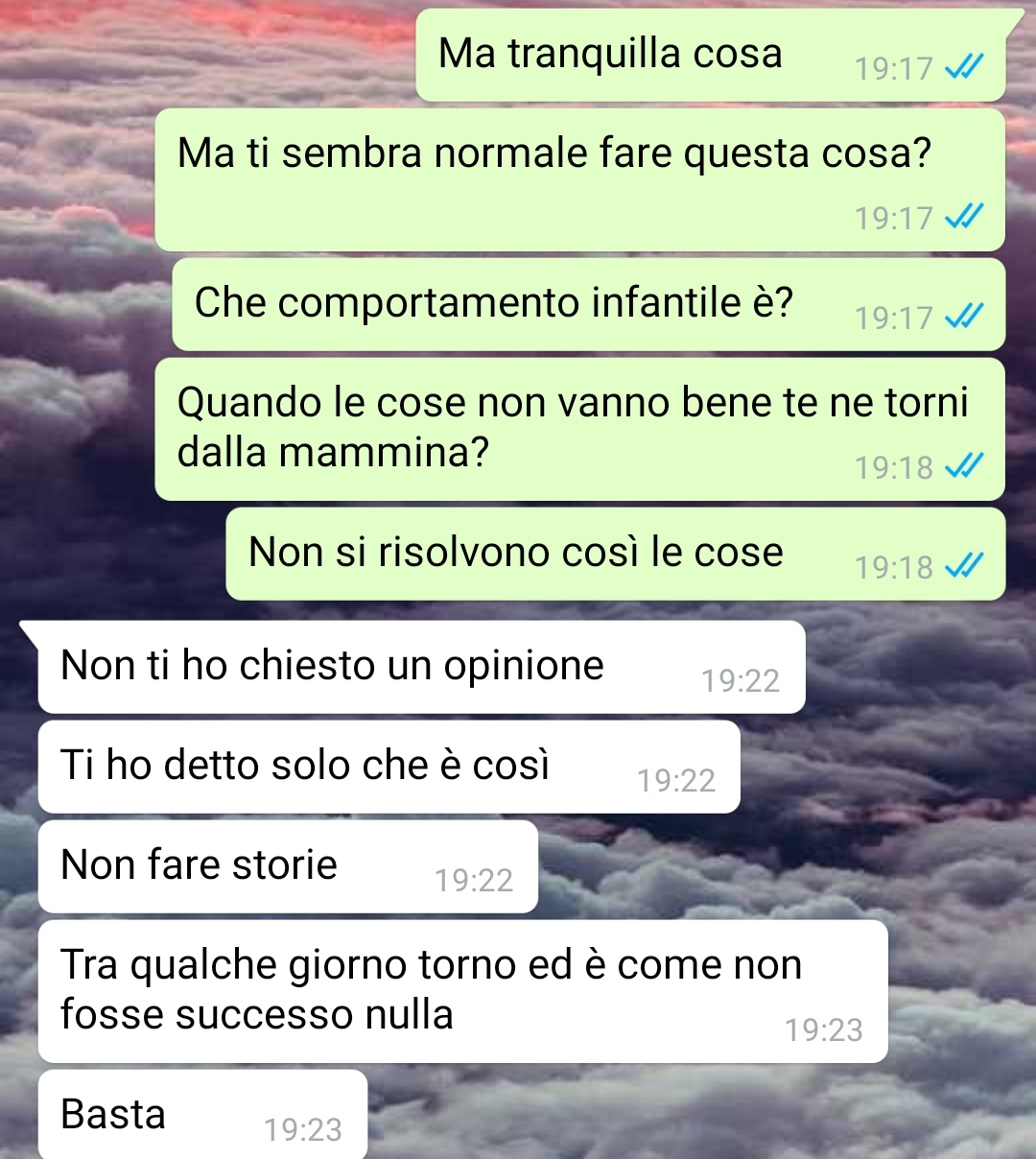
Task: Select "Ma ti sembra normale fare questa cosa?" bubble
Action: tap(580, 179)
